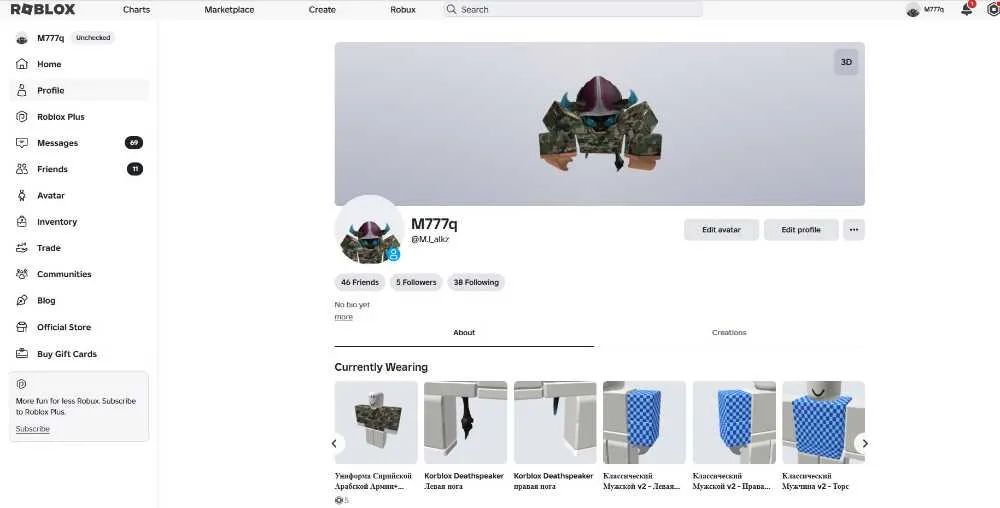Click the Robux price icon under first item
1000x508 pixels.
339,500
